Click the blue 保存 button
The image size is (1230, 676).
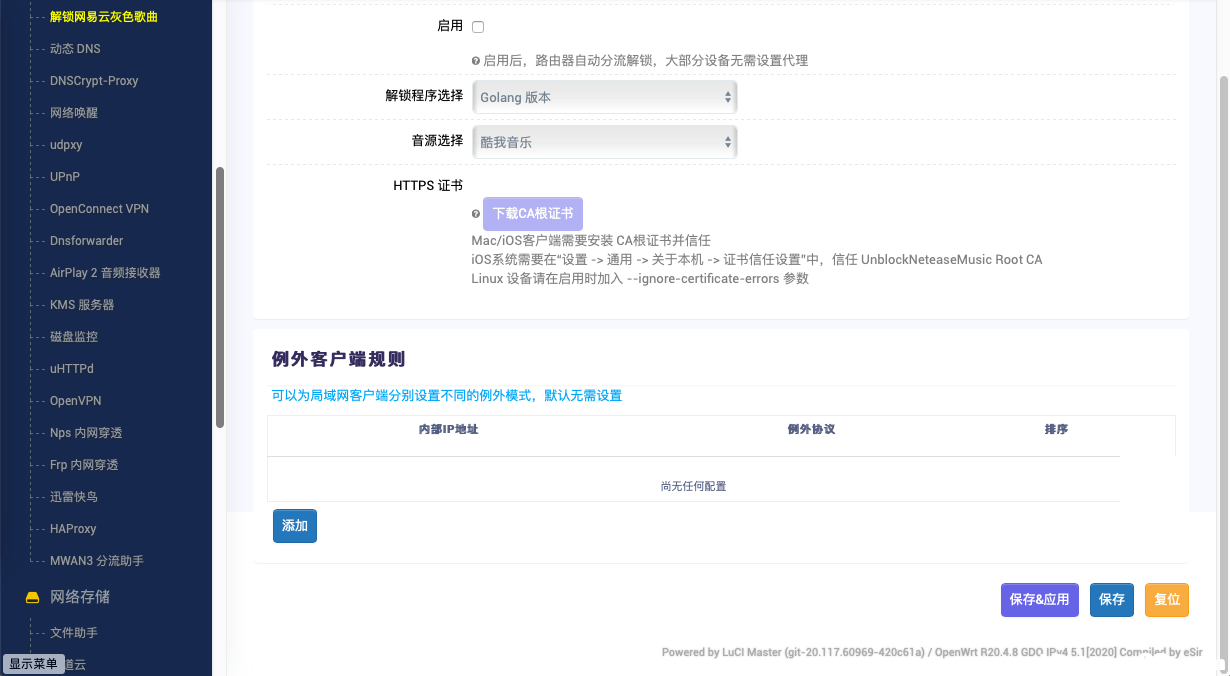[1111, 600]
